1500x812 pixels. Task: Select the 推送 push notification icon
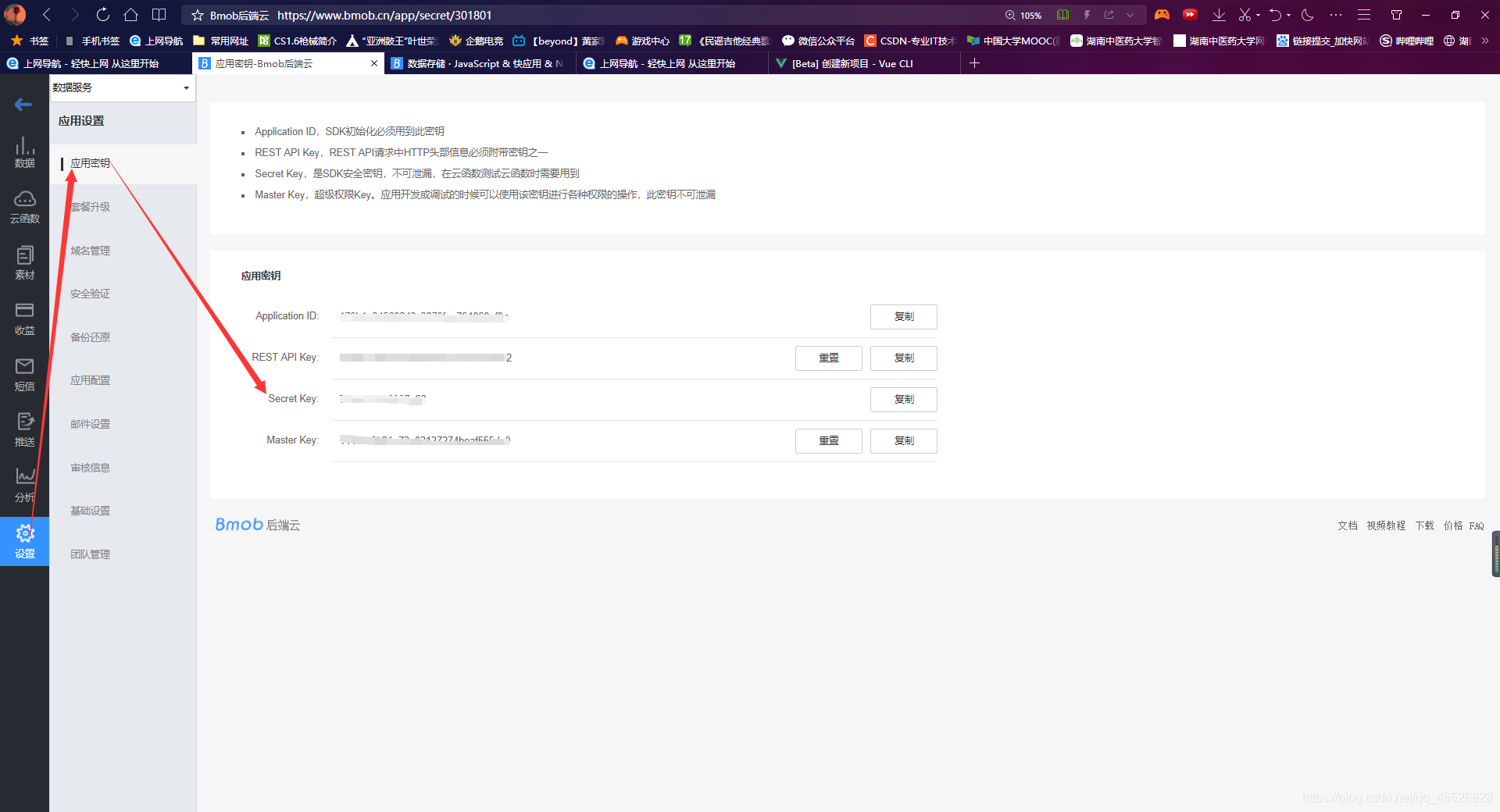coord(24,429)
